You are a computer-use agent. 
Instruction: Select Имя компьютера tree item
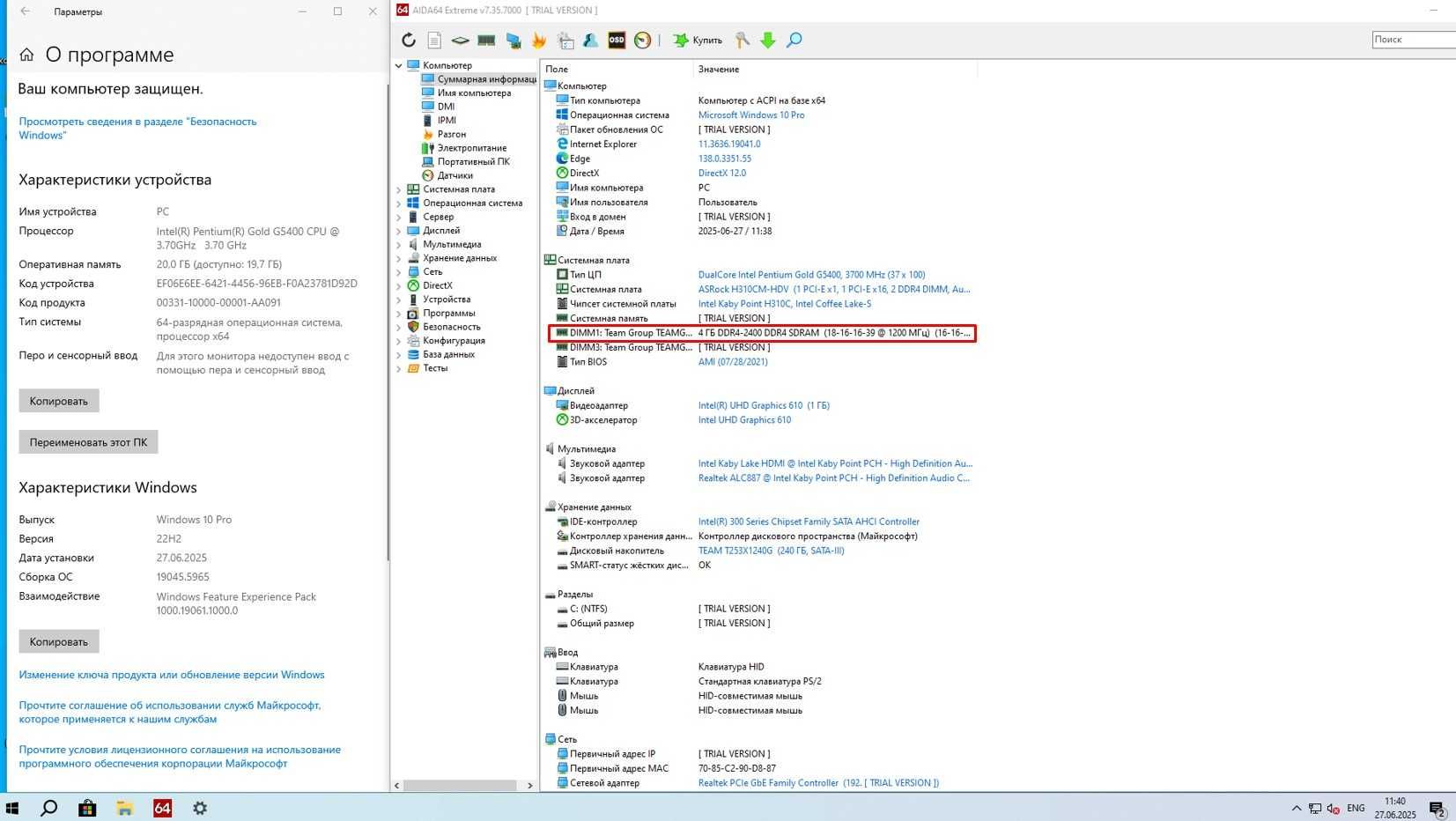point(466,92)
